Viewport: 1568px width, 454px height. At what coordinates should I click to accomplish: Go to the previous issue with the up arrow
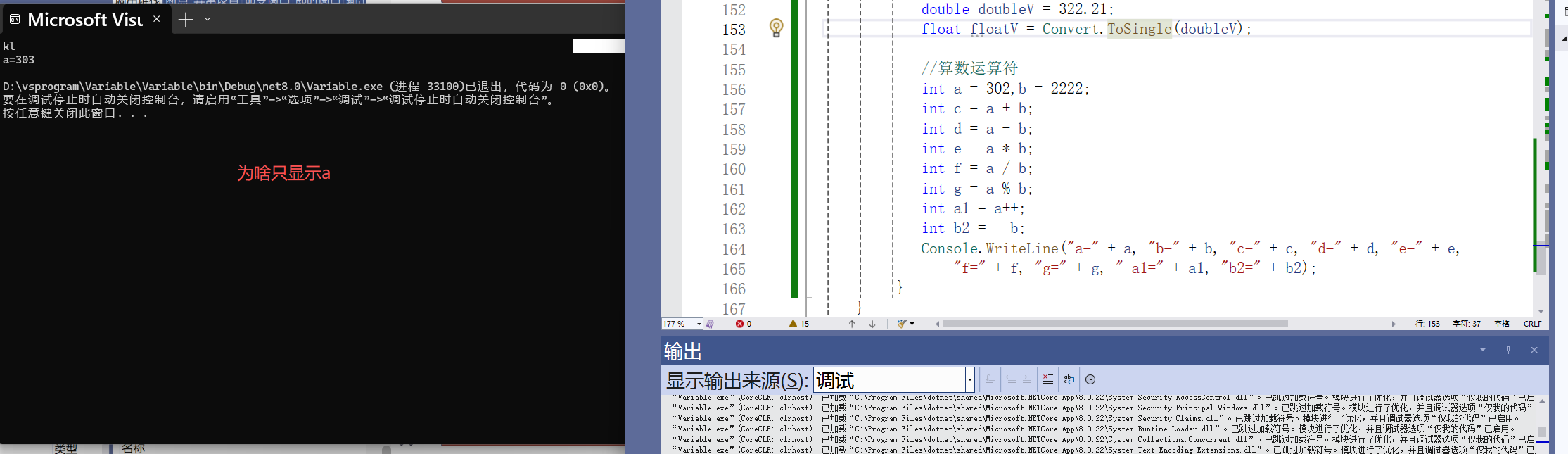click(x=852, y=324)
